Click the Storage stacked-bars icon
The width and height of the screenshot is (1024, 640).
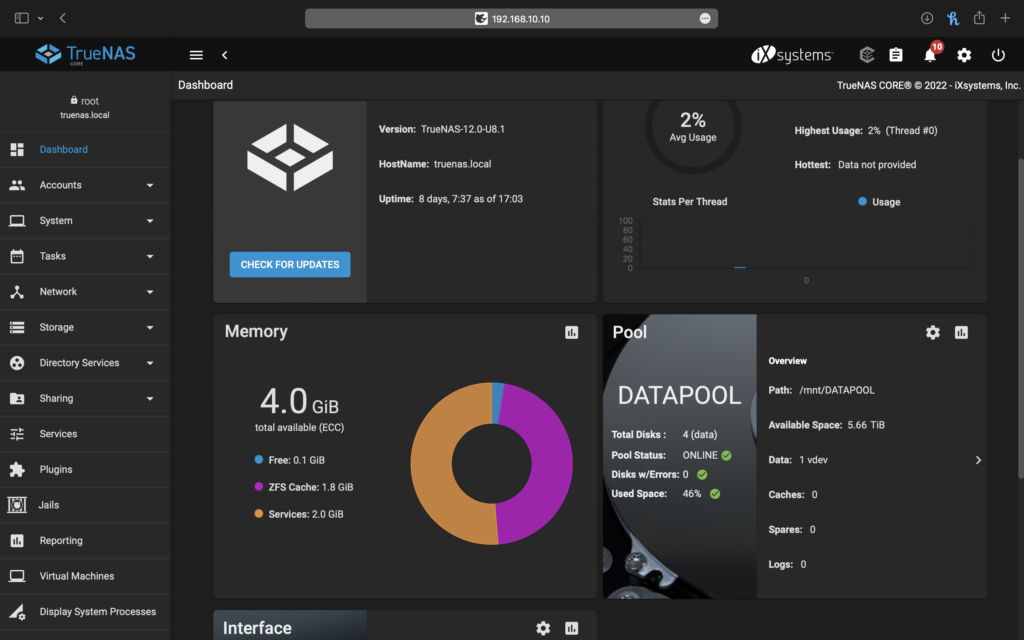coord(17,327)
